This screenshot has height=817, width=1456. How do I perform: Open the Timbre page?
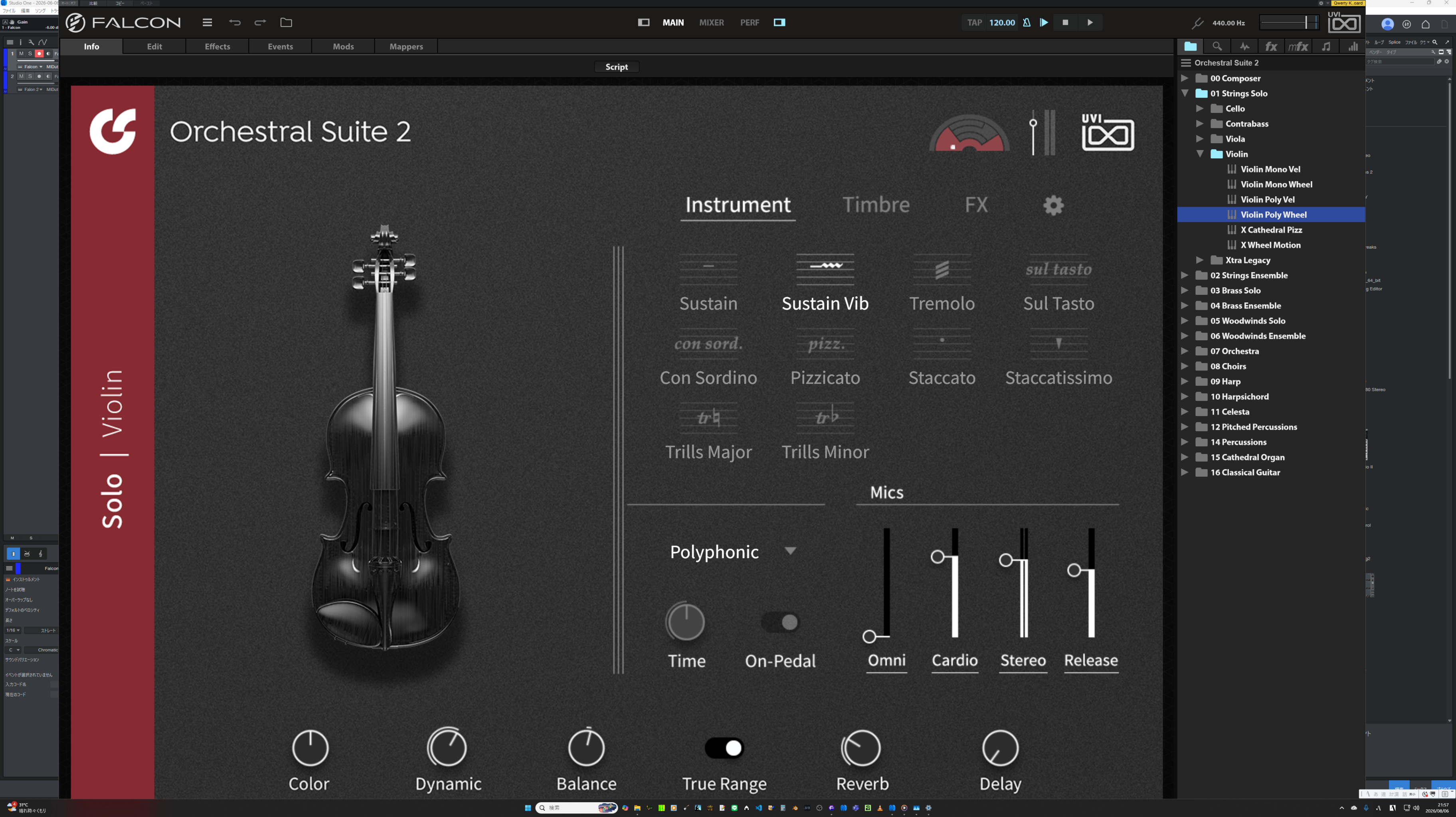click(x=876, y=205)
